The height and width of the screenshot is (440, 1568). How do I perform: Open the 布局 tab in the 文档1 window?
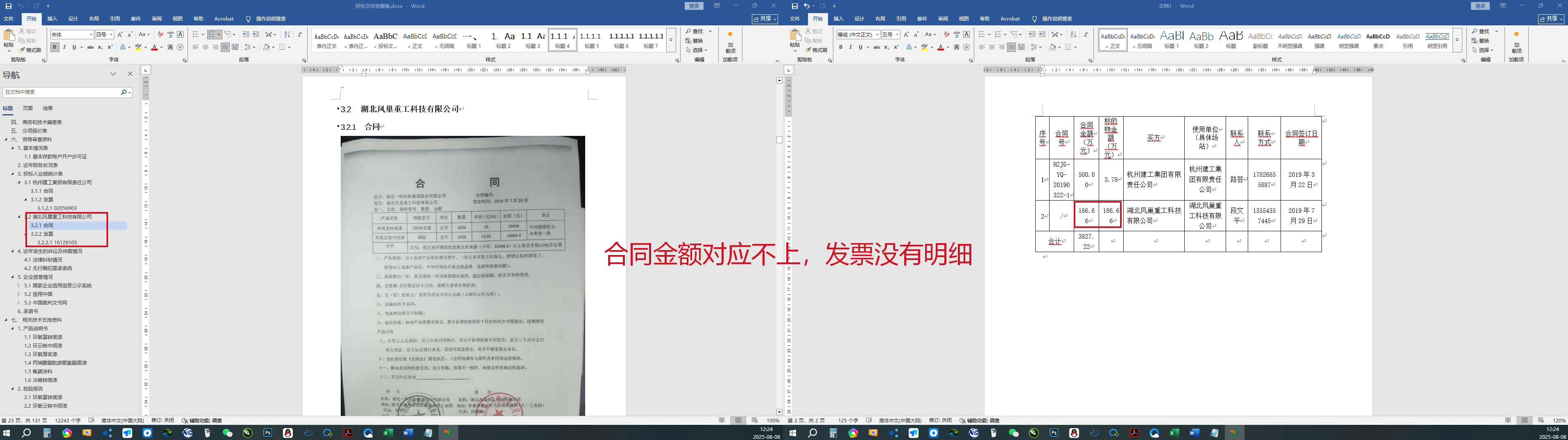pyautogui.click(x=880, y=19)
